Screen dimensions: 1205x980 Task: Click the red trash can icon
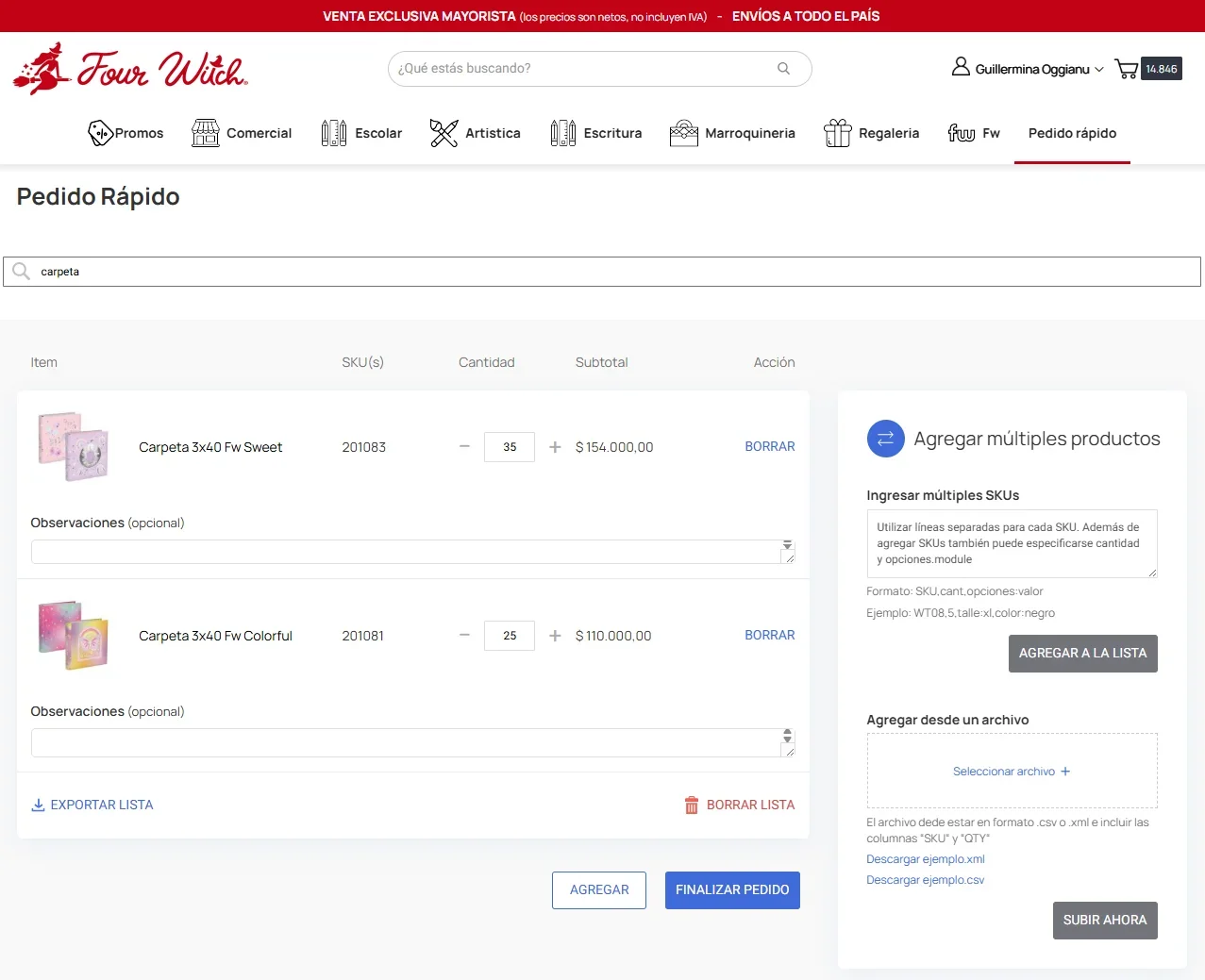pyautogui.click(x=692, y=805)
